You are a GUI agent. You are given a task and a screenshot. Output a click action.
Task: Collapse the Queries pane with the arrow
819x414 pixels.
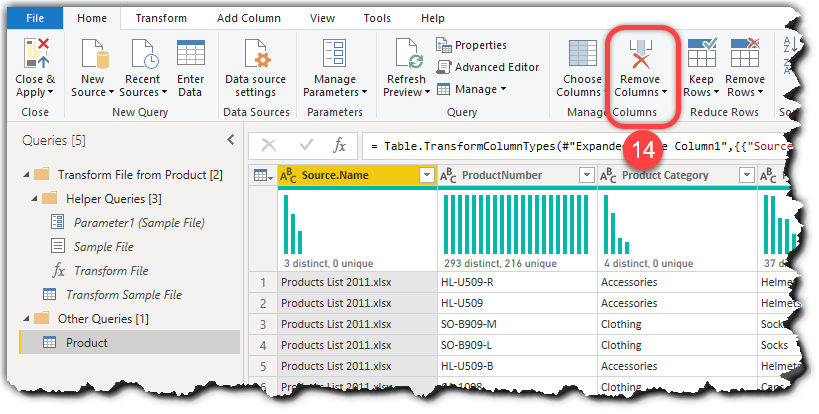(x=231, y=139)
